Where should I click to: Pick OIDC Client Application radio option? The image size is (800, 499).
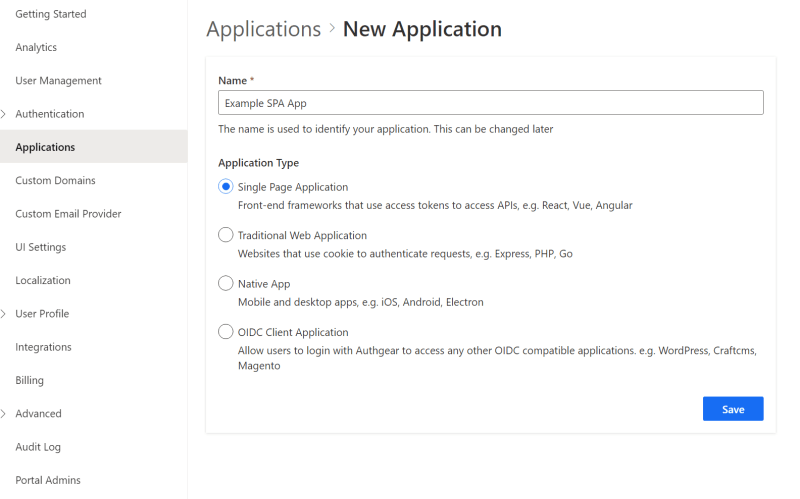coord(226,332)
